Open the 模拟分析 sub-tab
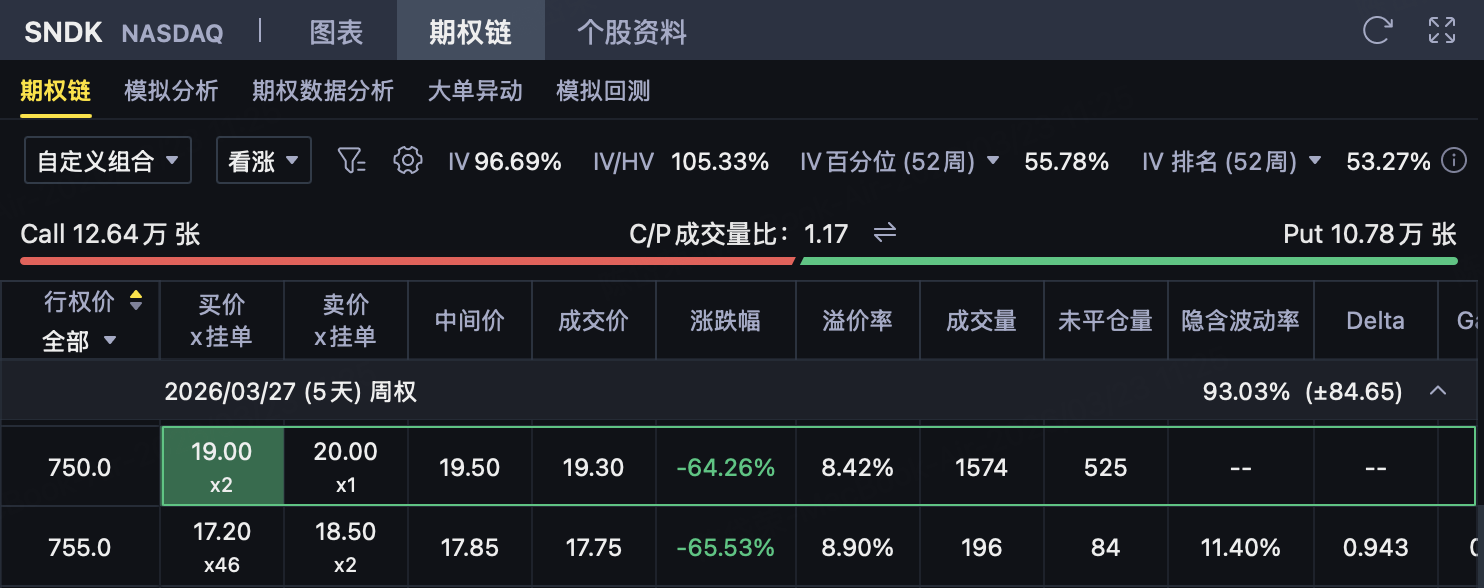The width and height of the screenshot is (1484, 588). (x=171, y=91)
